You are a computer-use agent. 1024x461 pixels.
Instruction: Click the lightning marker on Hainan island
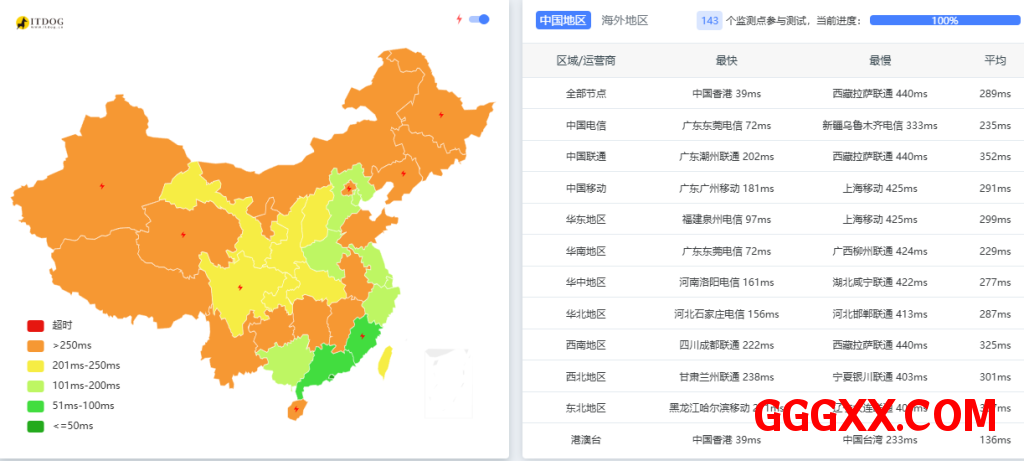[x=296, y=409]
